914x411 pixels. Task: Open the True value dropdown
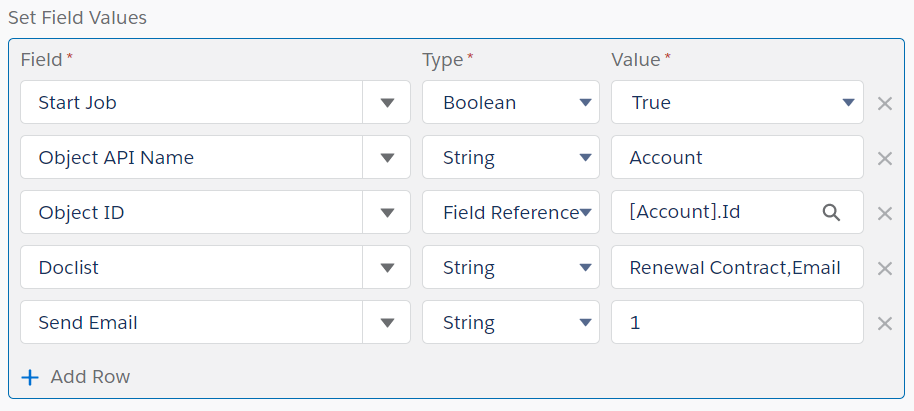point(737,103)
